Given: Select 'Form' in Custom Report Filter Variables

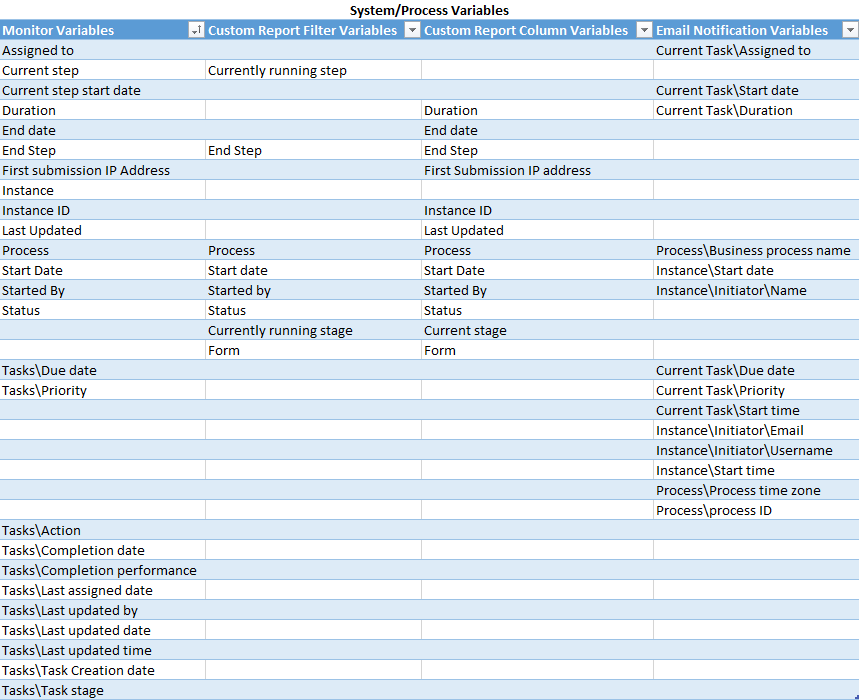Looking at the screenshot, I should (x=313, y=350).
